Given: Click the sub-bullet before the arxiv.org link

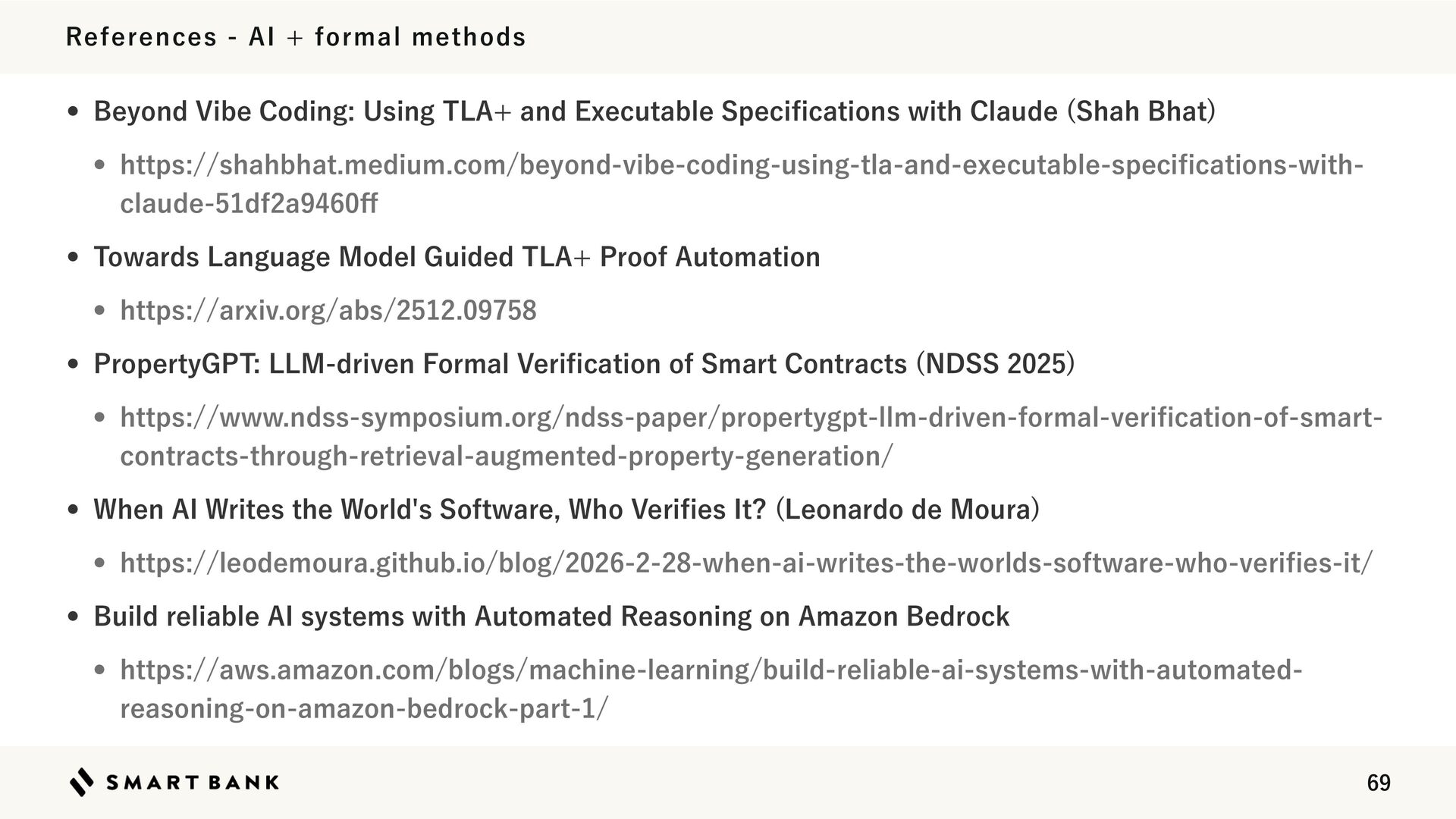Looking at the screenshot, I should 100,311.
